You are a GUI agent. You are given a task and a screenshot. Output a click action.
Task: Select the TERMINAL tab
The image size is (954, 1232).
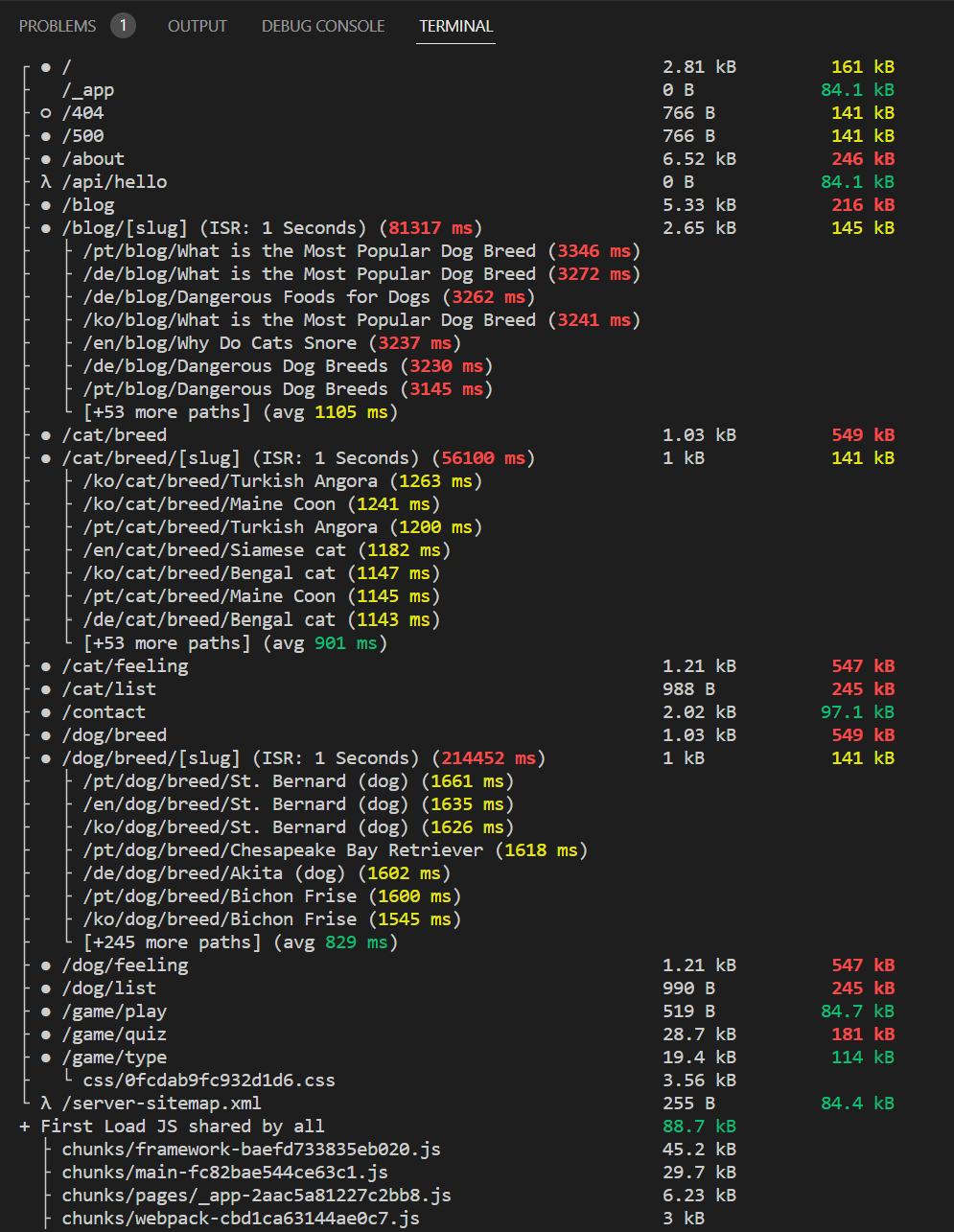[455, 26]
